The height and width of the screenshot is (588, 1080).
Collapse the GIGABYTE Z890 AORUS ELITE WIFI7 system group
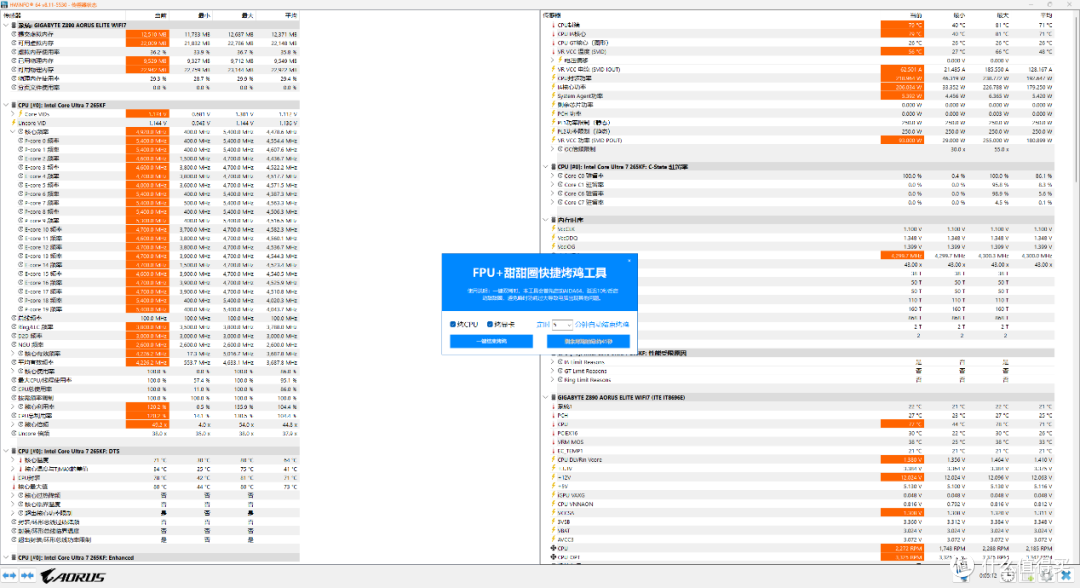[x=6, y=25]
